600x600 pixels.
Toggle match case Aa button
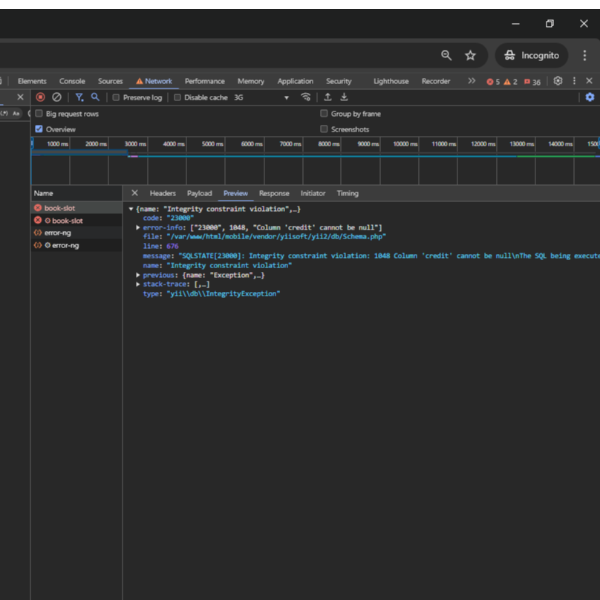16,114
